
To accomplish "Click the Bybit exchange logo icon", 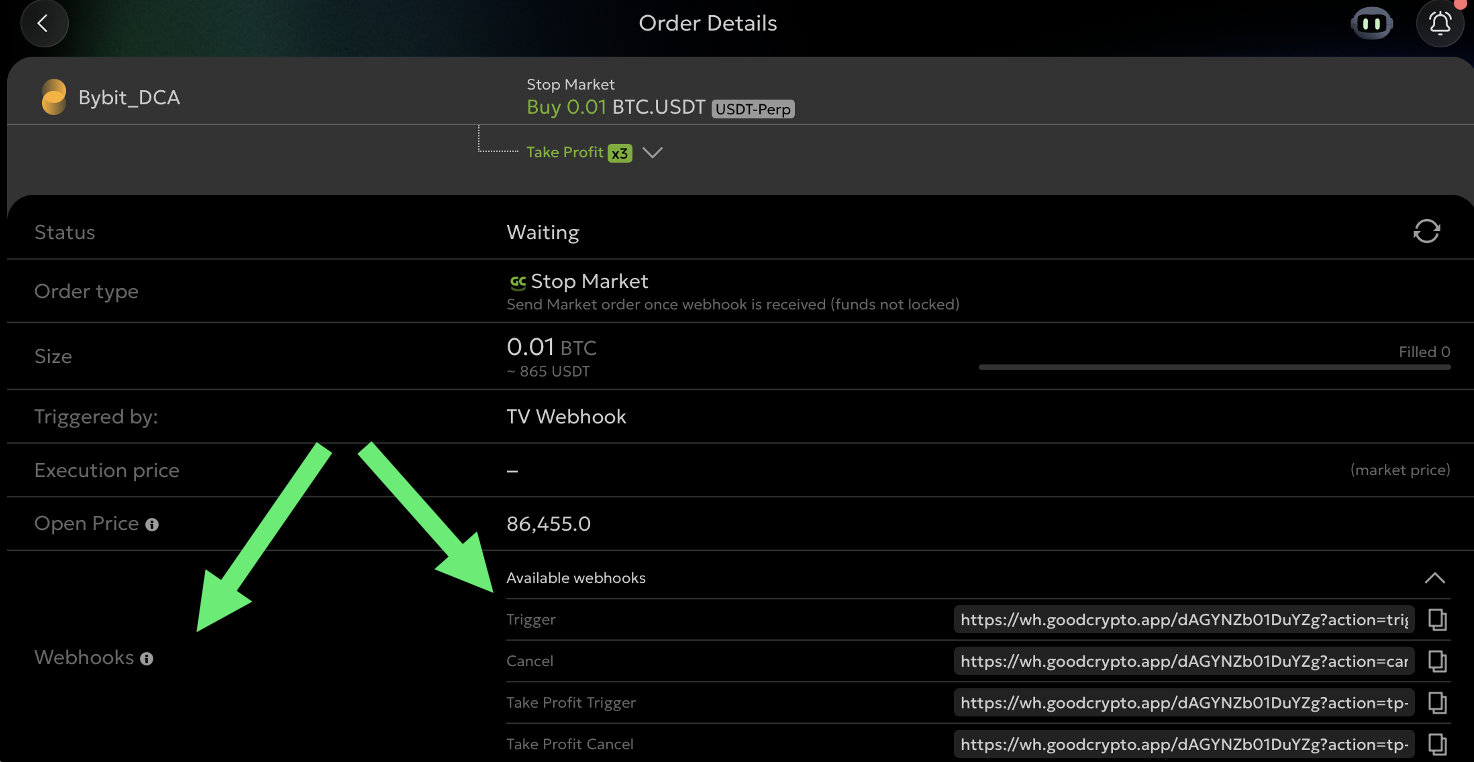I will coord(54,98).
